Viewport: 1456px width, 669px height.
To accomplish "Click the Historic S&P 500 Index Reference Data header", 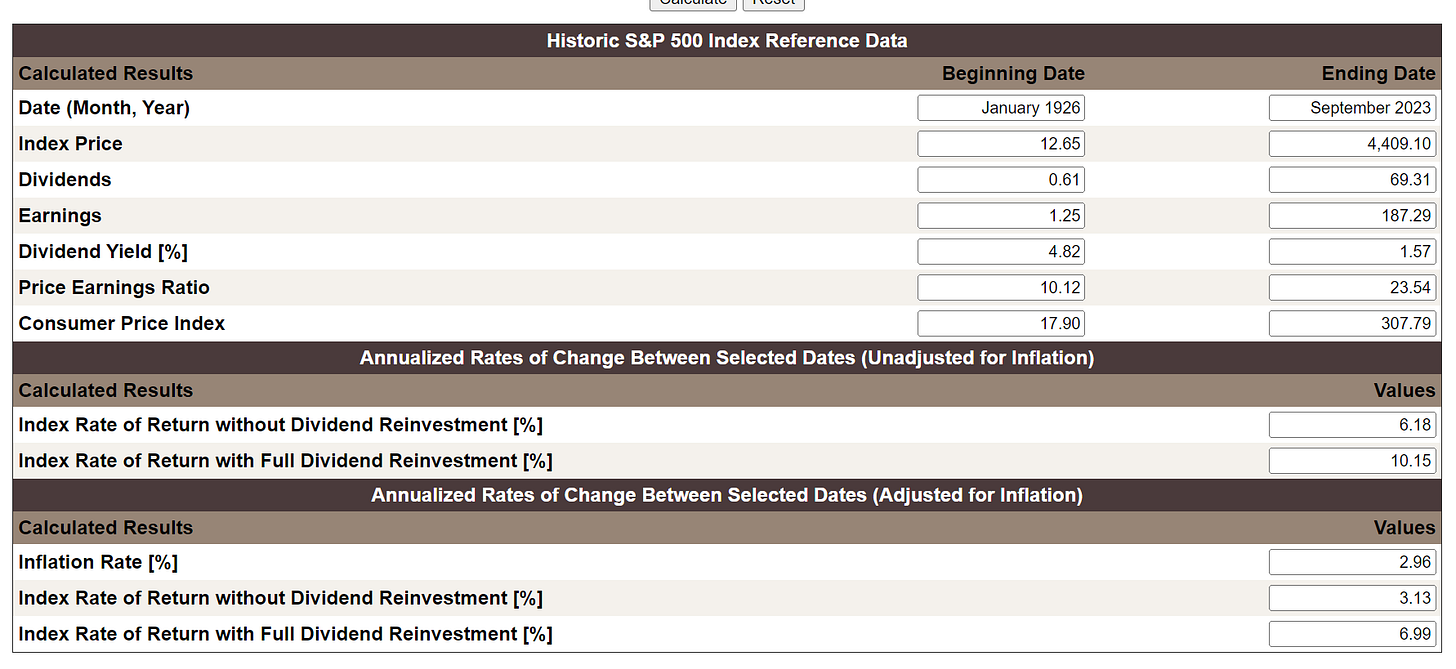I will [x=727, y=41].
